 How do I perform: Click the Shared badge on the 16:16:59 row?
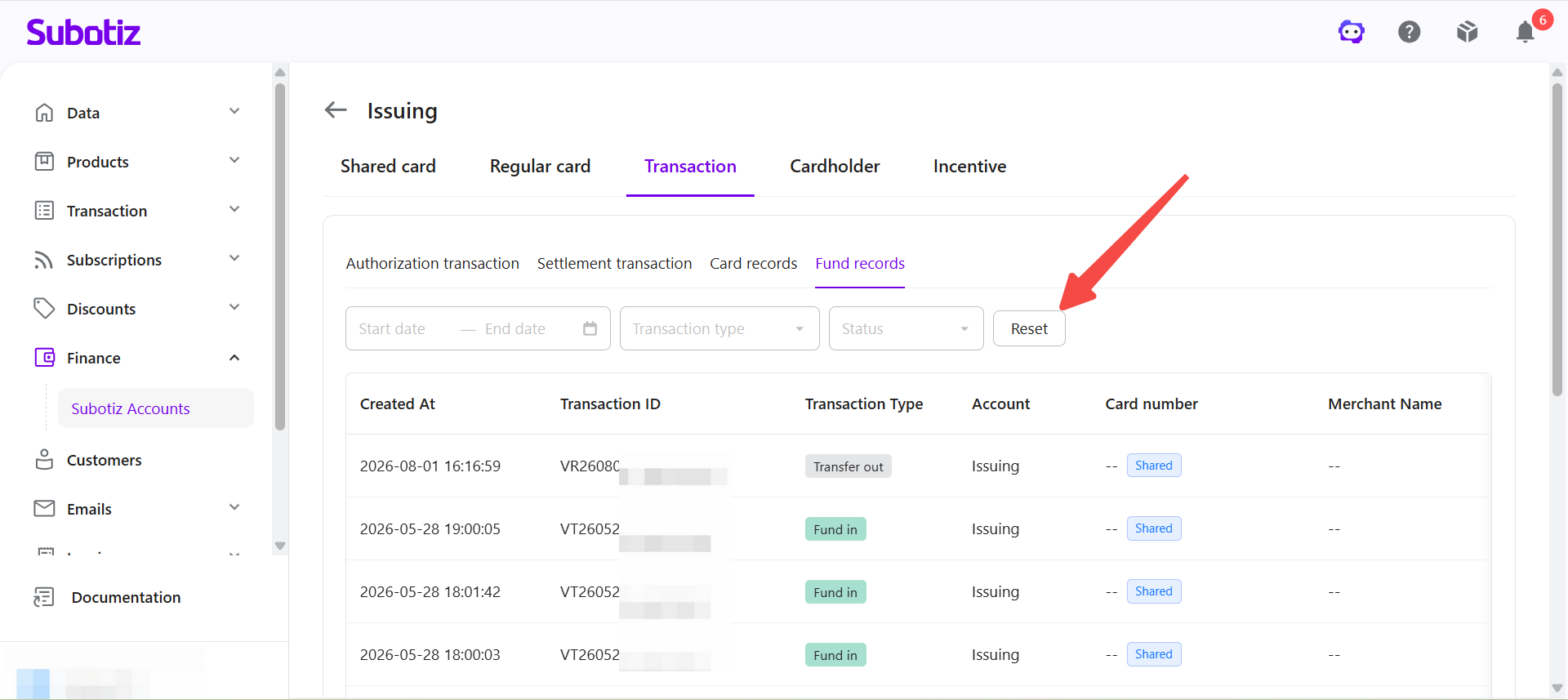point(1154,466)
